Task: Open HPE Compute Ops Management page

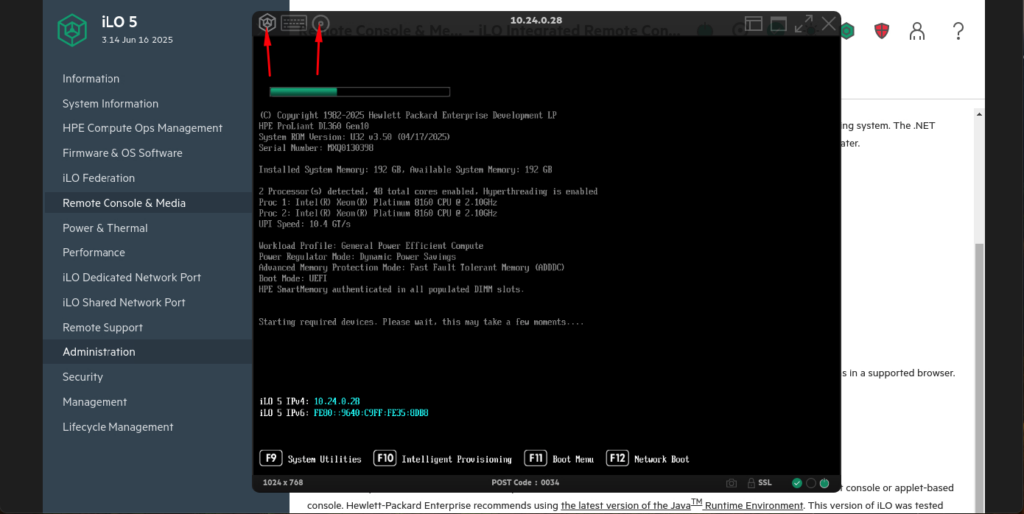Action: tap(142, 128)
